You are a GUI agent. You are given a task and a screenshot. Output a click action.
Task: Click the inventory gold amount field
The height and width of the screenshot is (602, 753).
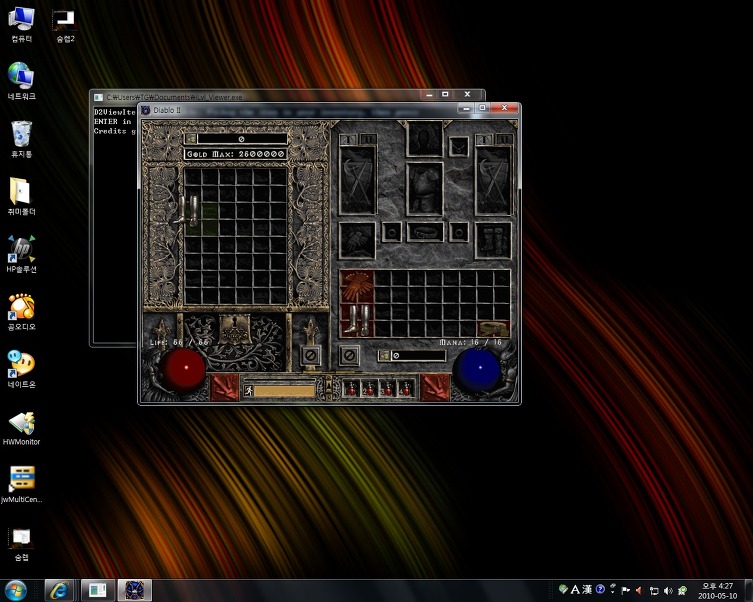click(x=418, y=356)
